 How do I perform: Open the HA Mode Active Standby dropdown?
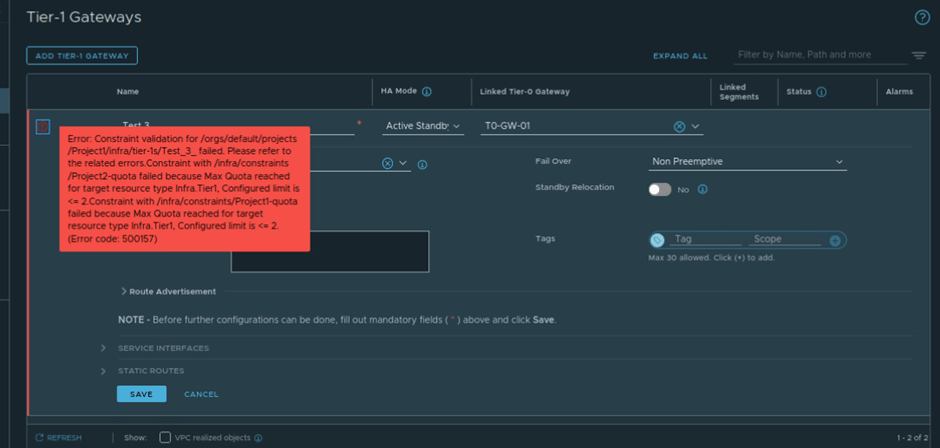tap(423, 126)
